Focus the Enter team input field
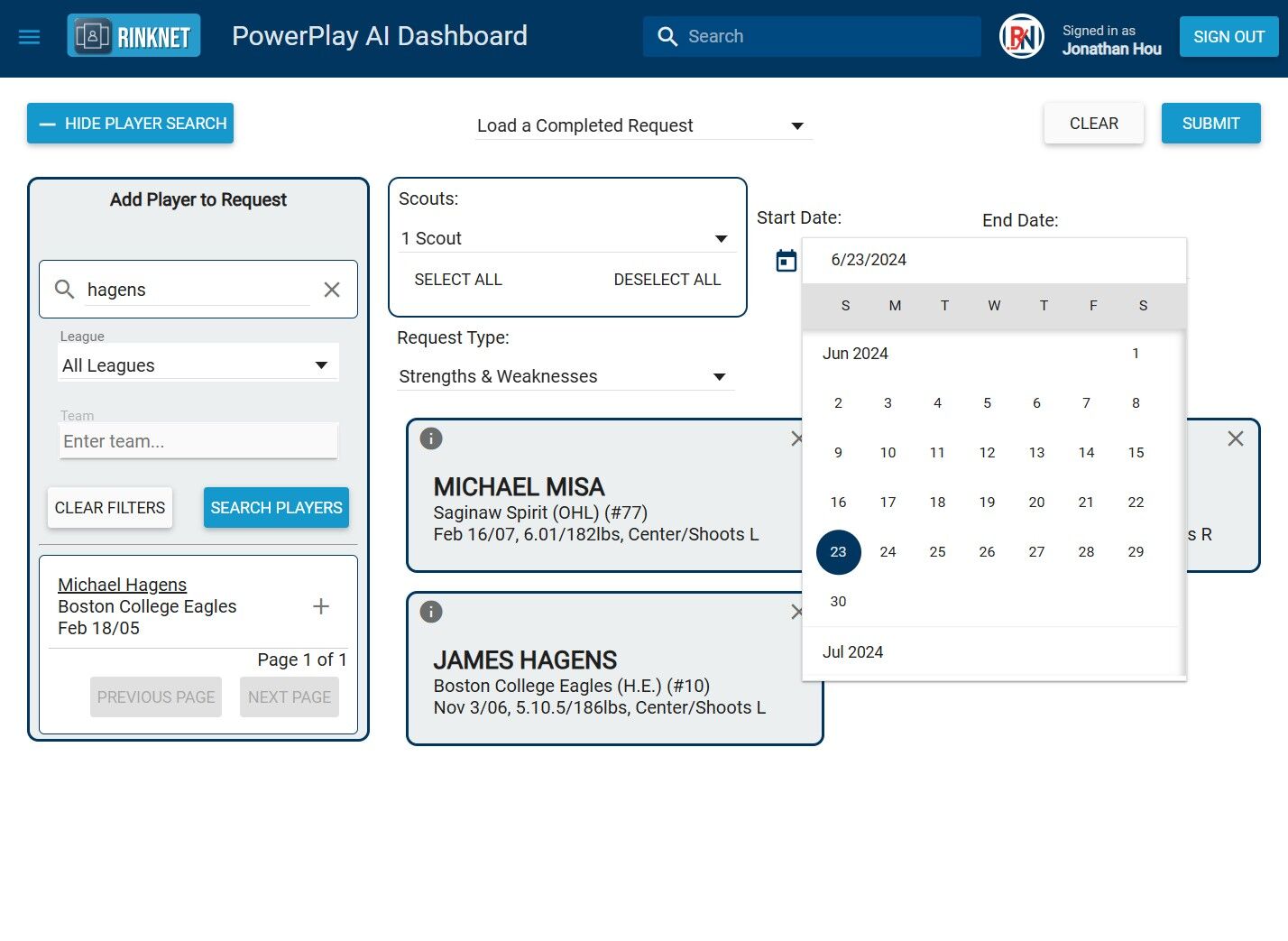The image size is (1288, 941). pos(198,441)
